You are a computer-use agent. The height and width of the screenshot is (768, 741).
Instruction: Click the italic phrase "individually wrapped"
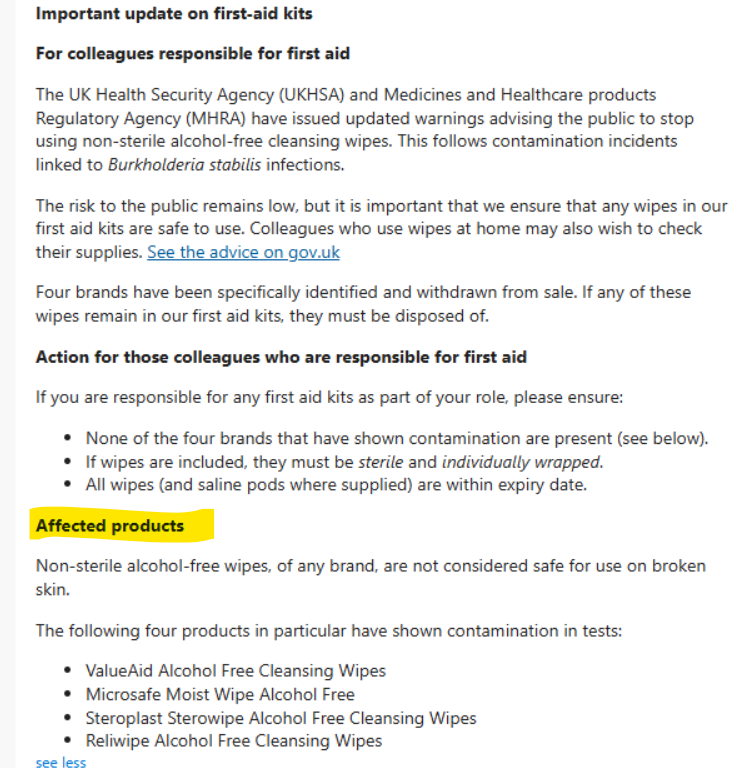click(x=521, y=462)
